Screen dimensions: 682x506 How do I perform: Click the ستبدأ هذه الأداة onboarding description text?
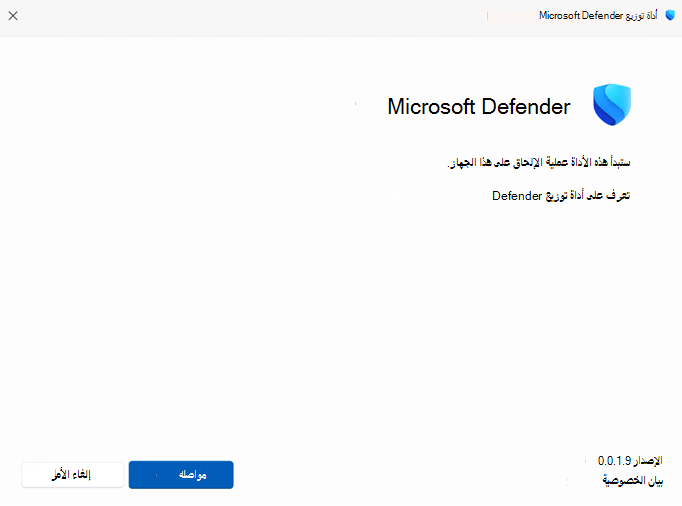click(x=539, y=162)
